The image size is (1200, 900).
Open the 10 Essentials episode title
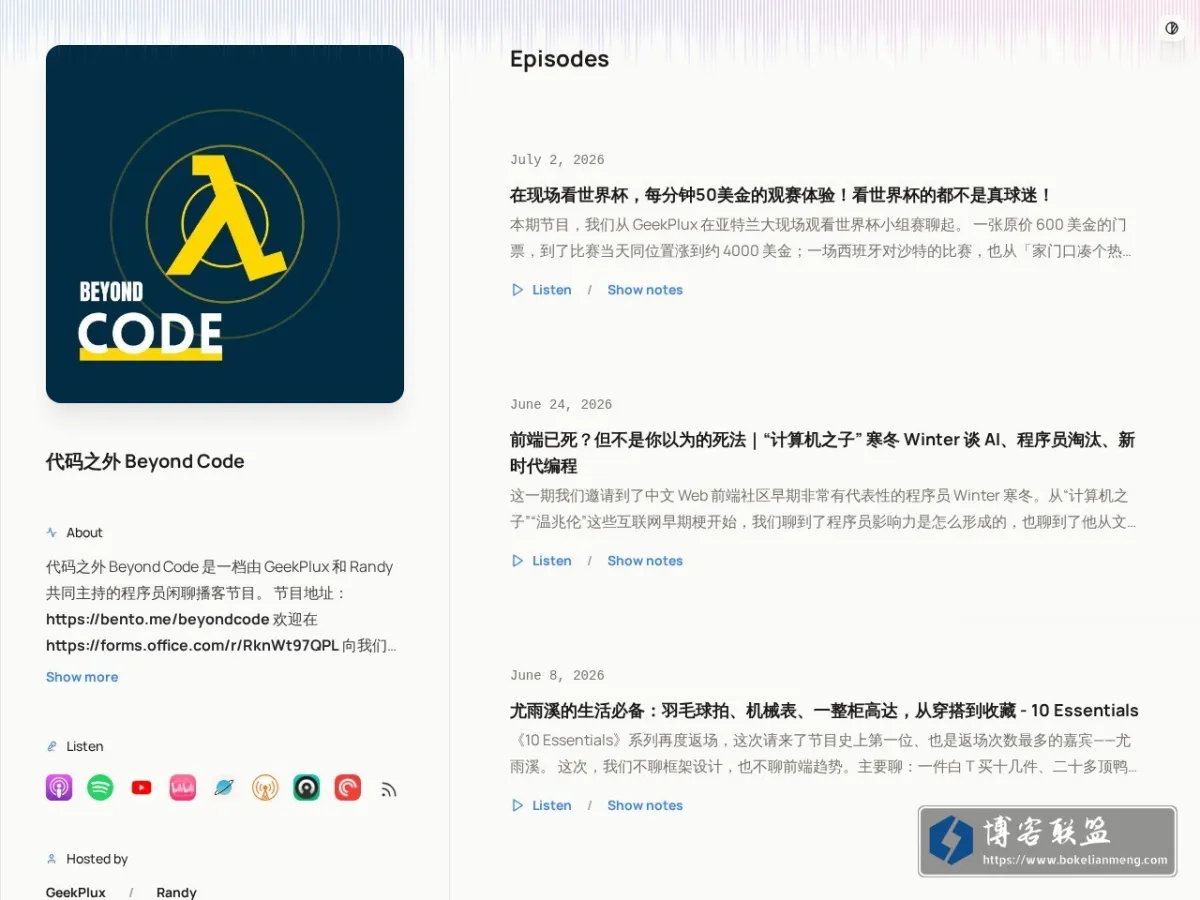pyautogui.click(x=824, y=711)
